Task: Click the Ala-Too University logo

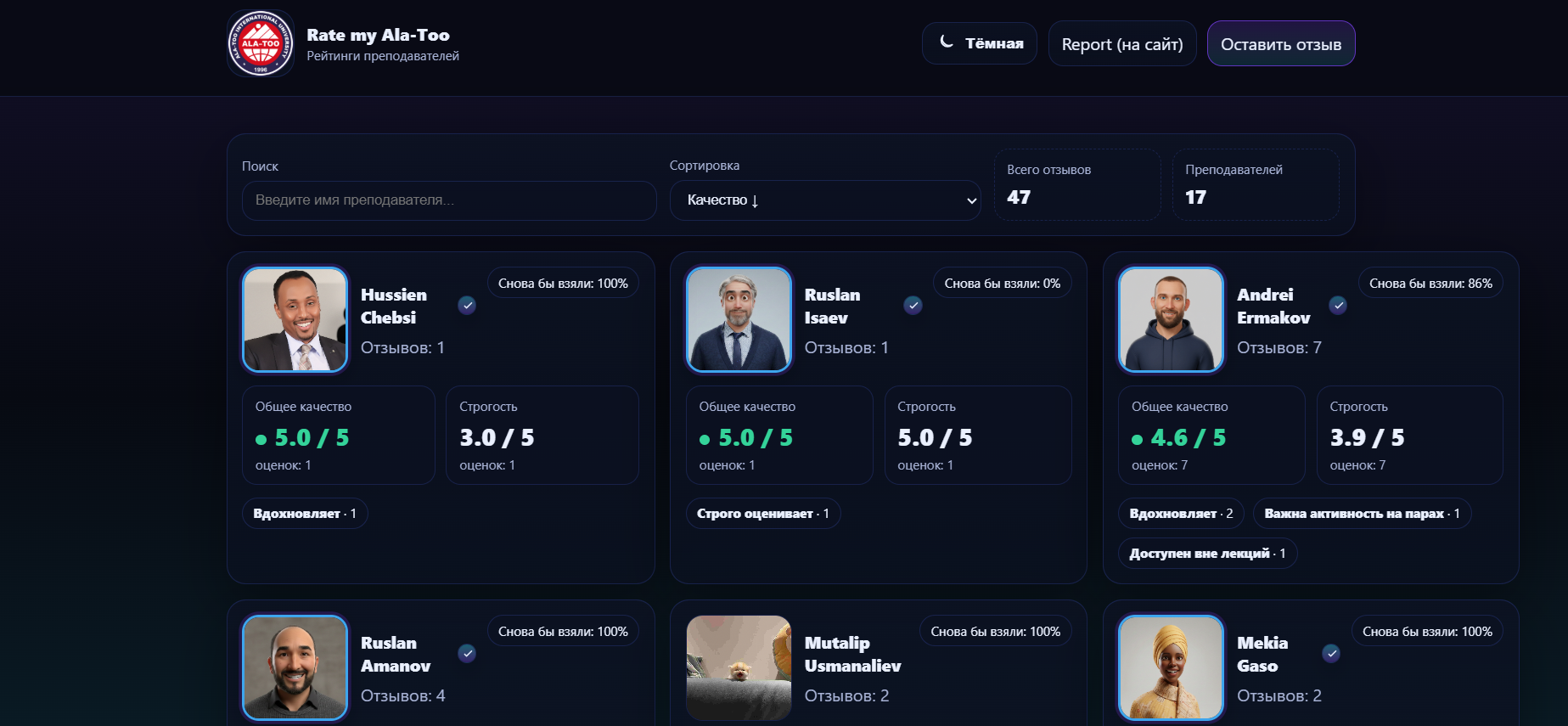Action: tap(261, 43)
